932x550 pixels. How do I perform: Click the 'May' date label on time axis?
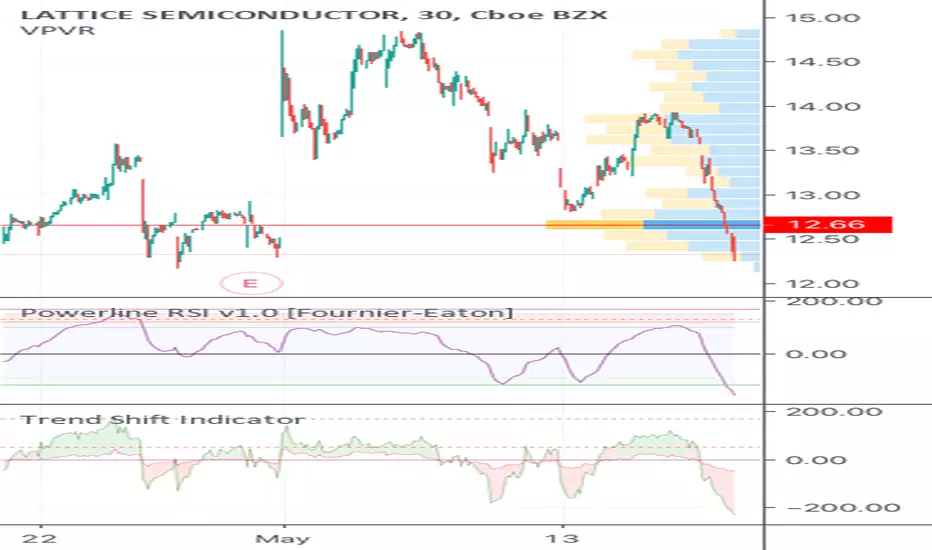[283, 539]
